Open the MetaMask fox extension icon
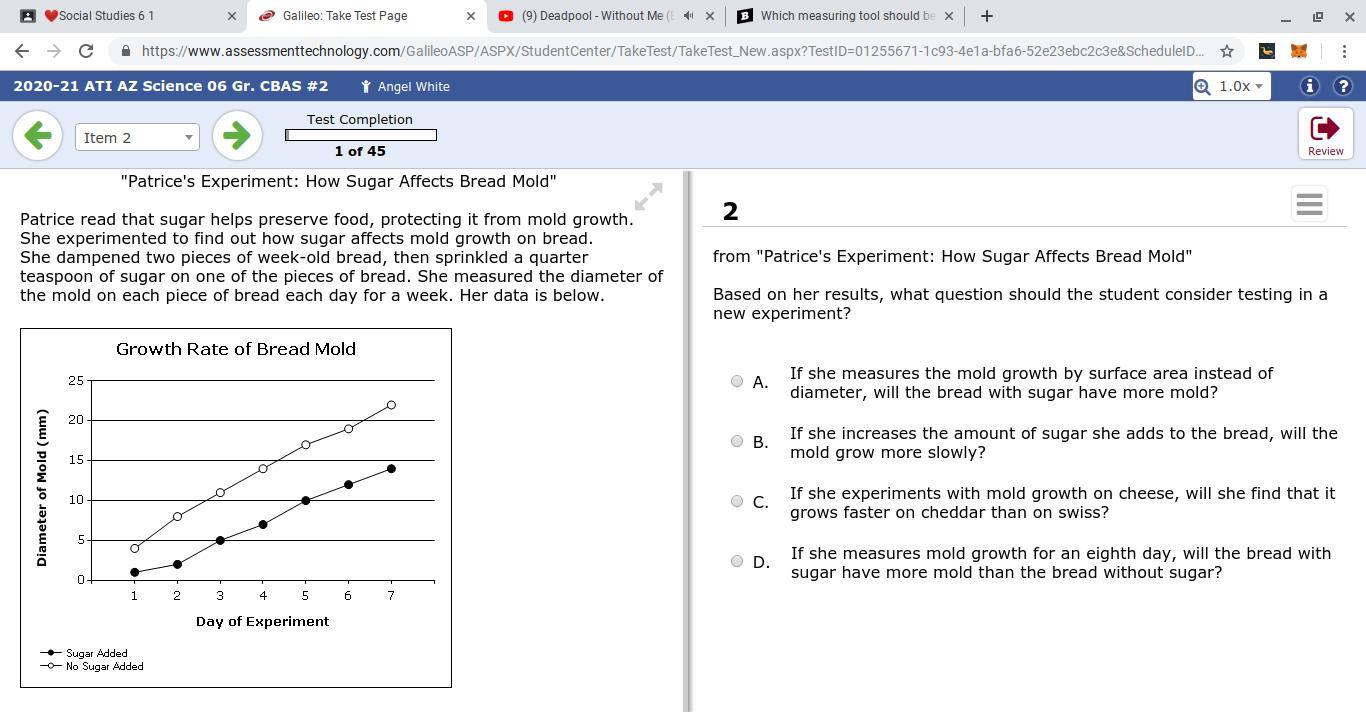Screen dimensions: 1366x712 (1299, 51)
